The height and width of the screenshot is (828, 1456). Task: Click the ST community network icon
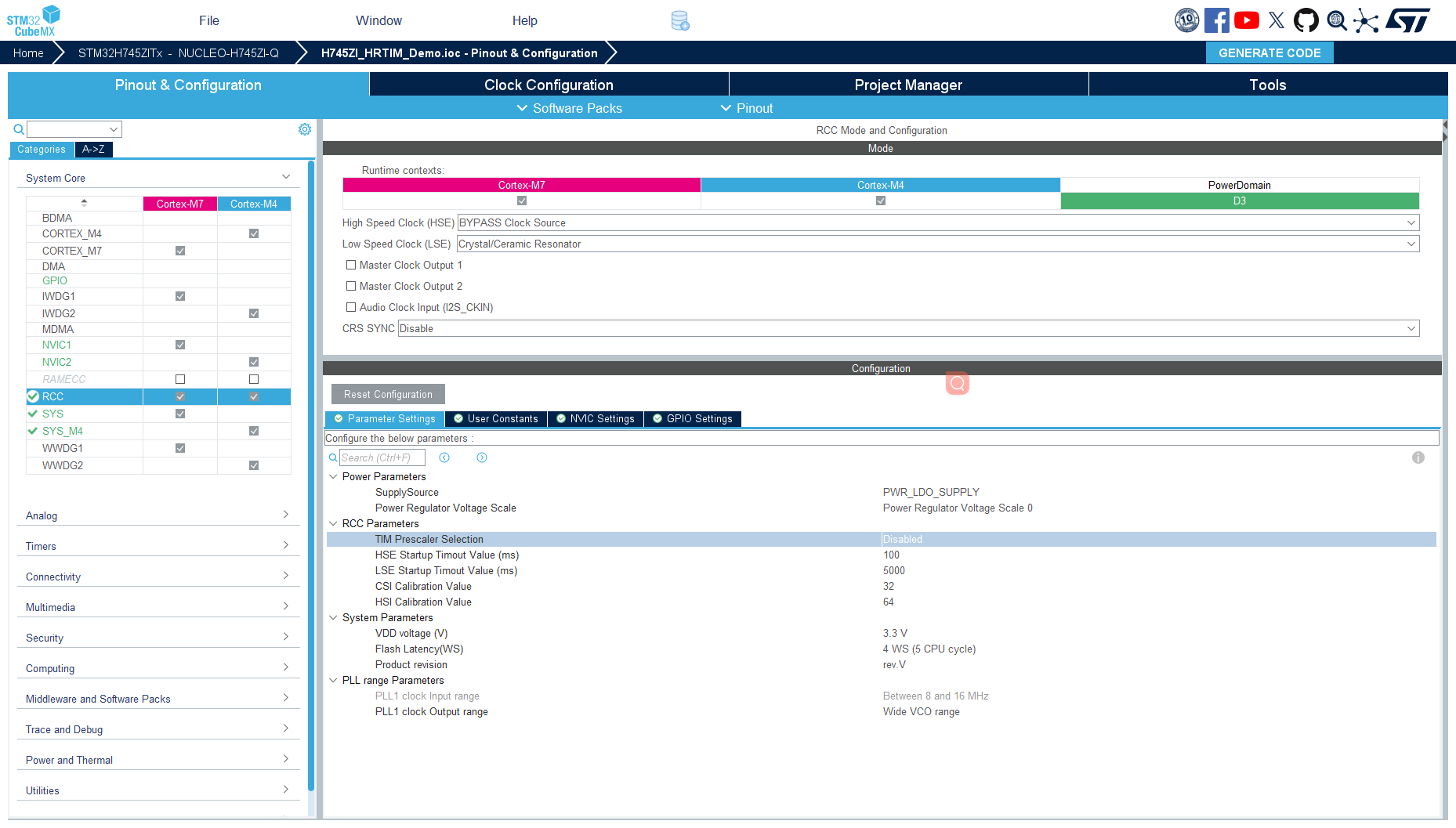pos(1366,20)
